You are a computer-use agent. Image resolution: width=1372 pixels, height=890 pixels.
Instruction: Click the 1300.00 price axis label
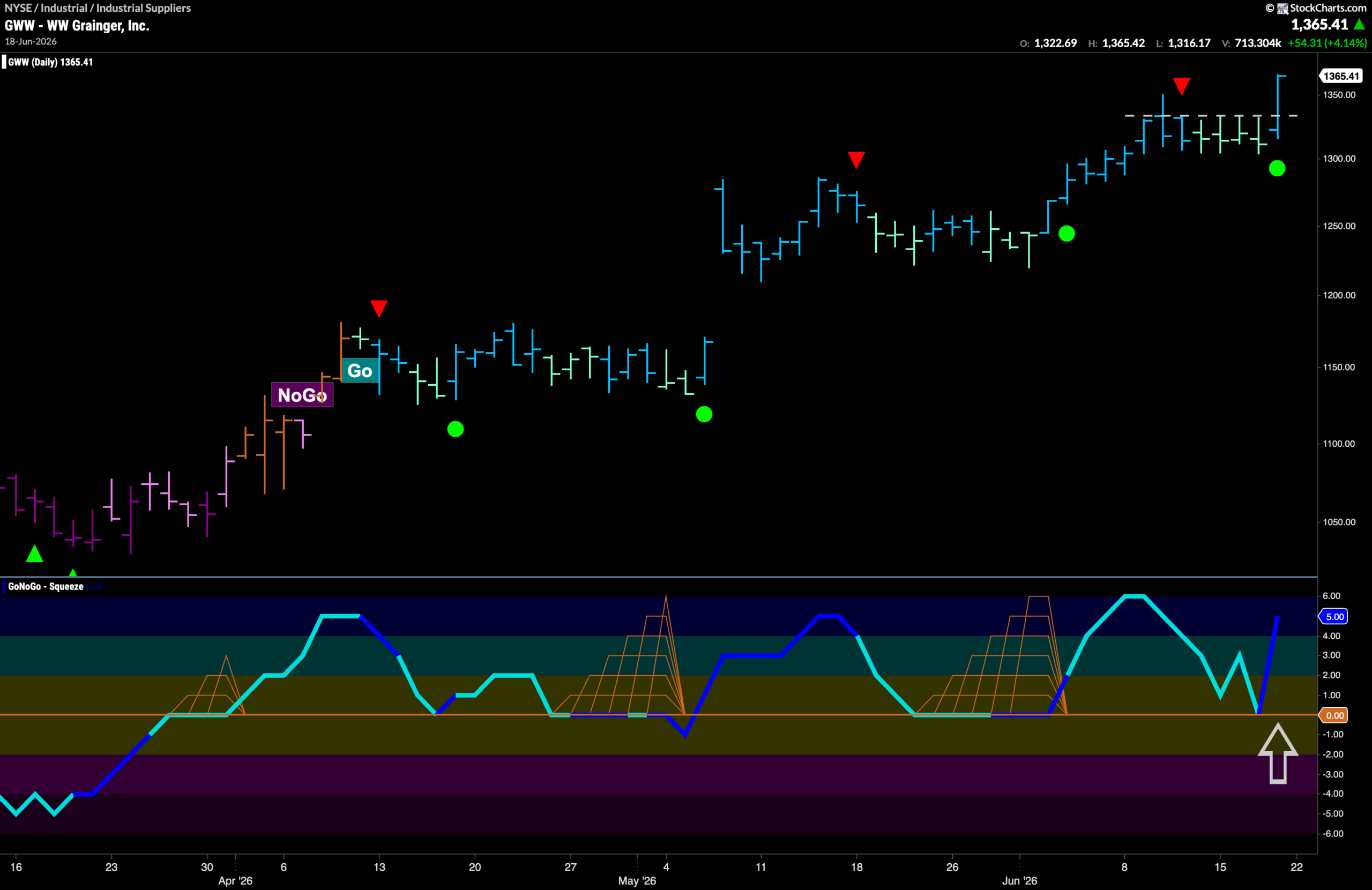coord(1339,159)
